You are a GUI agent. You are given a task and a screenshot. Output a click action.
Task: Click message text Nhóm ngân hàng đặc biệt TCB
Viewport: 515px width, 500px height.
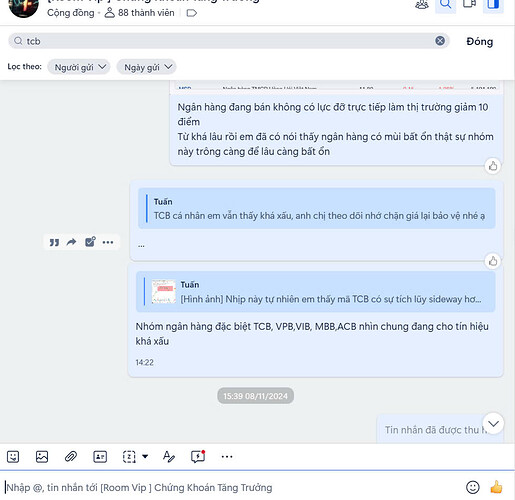pyautogui.click(x=312, y=334)
